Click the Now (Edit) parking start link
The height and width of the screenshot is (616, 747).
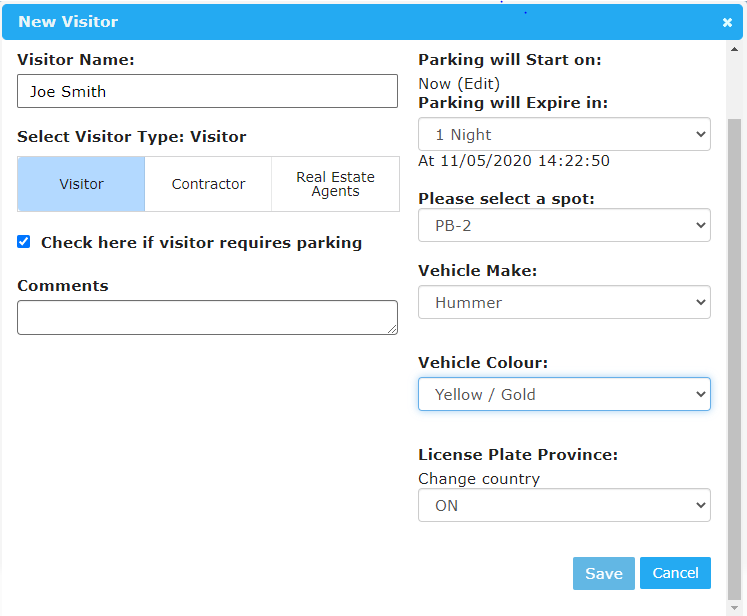[459, 84]
